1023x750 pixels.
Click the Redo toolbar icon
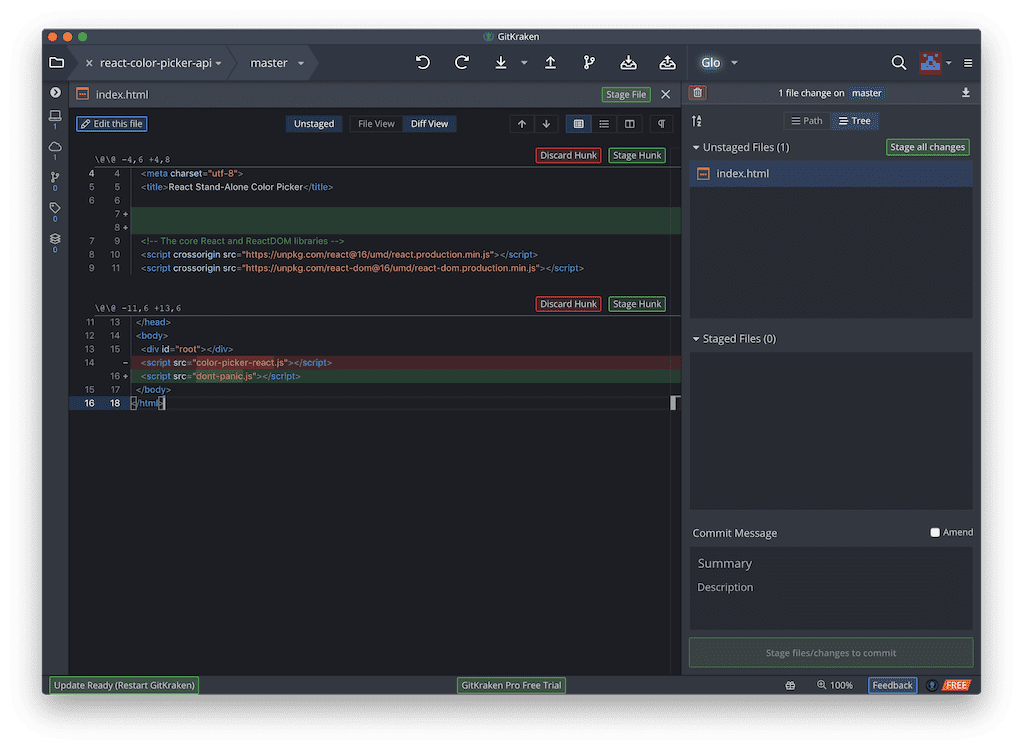462,63
